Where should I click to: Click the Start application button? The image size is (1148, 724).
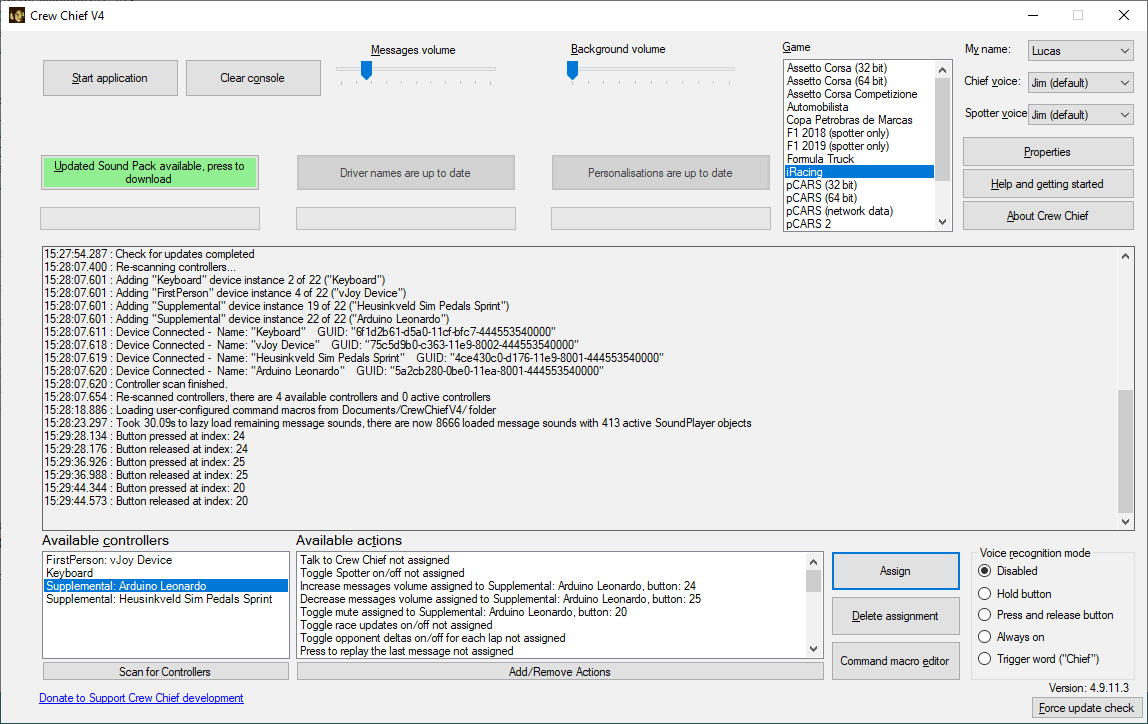pyautogui.click(x=110, y=78)
